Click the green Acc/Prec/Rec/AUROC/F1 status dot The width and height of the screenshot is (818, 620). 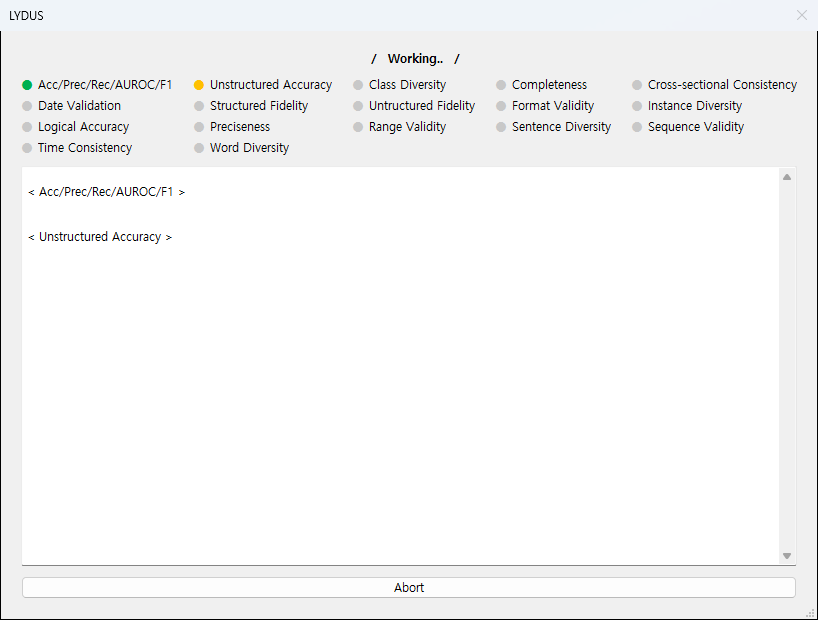[x=27, y=85]
